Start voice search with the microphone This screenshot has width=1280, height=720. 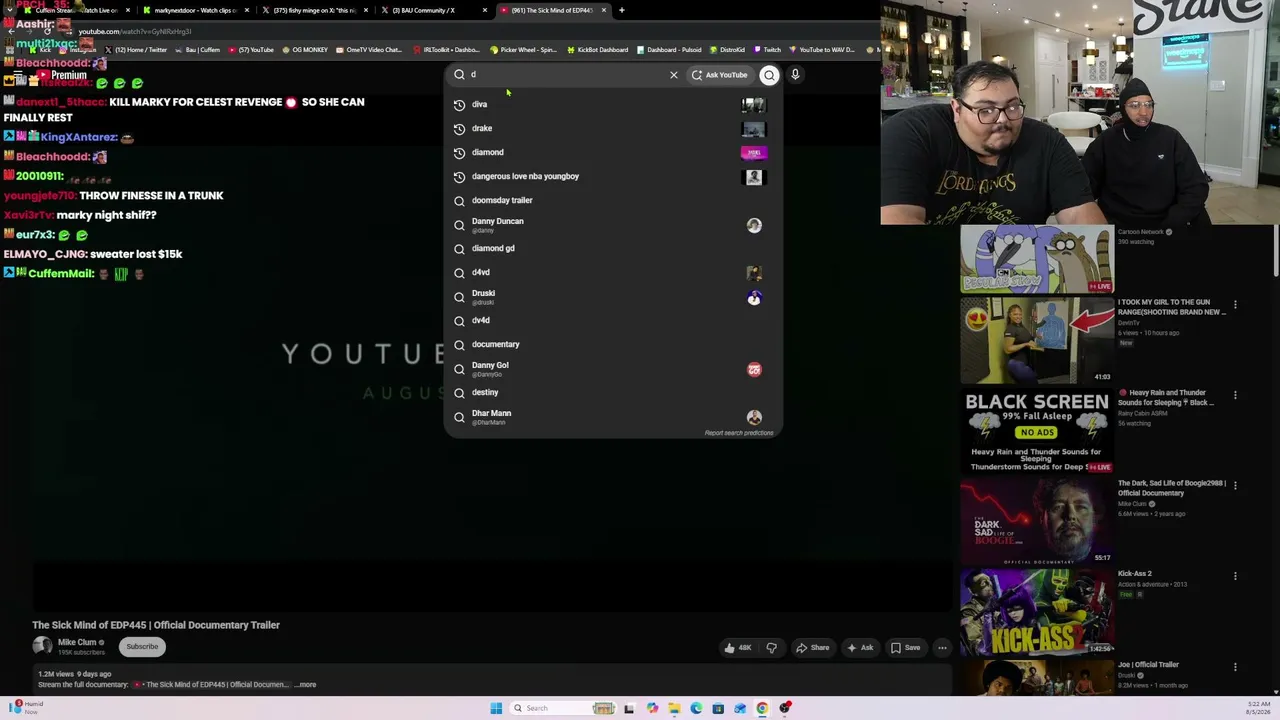(795, 75)
